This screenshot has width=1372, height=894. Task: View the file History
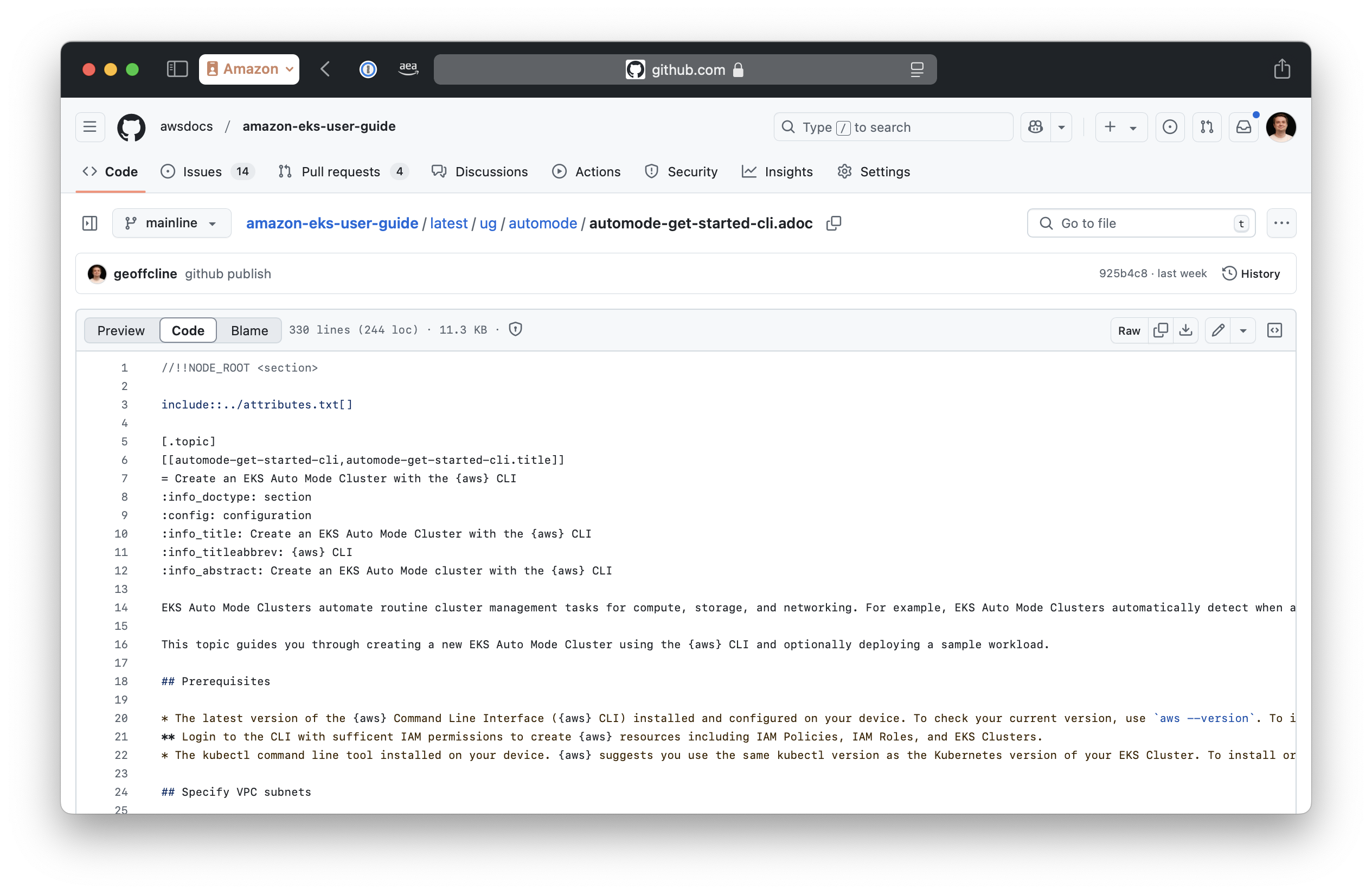click(1251, 273)
